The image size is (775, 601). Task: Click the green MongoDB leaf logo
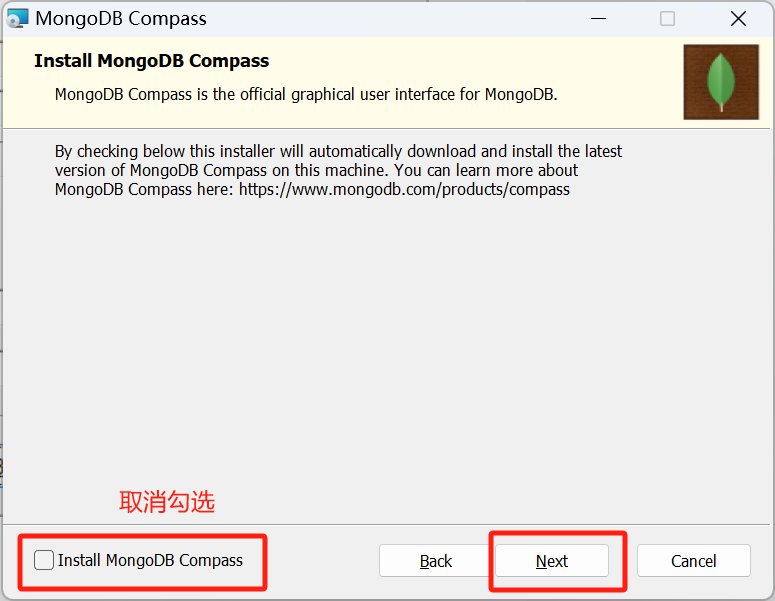pyautogui.click(x=721, y=82)
